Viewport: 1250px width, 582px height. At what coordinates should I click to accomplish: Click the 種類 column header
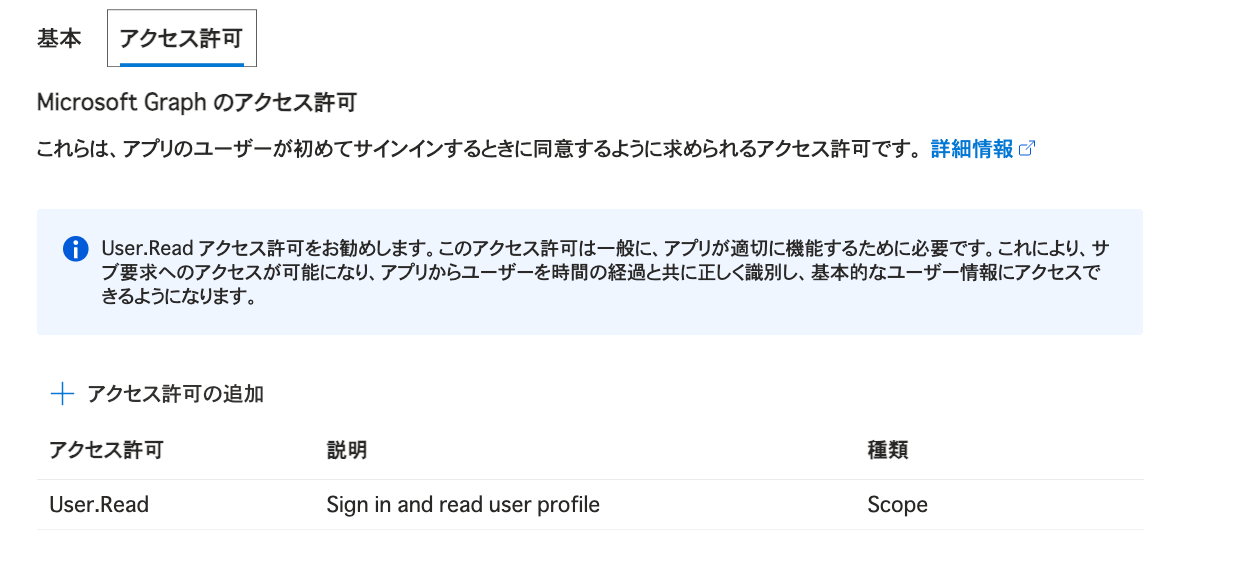pyautogui.click(x=887, y=450)
